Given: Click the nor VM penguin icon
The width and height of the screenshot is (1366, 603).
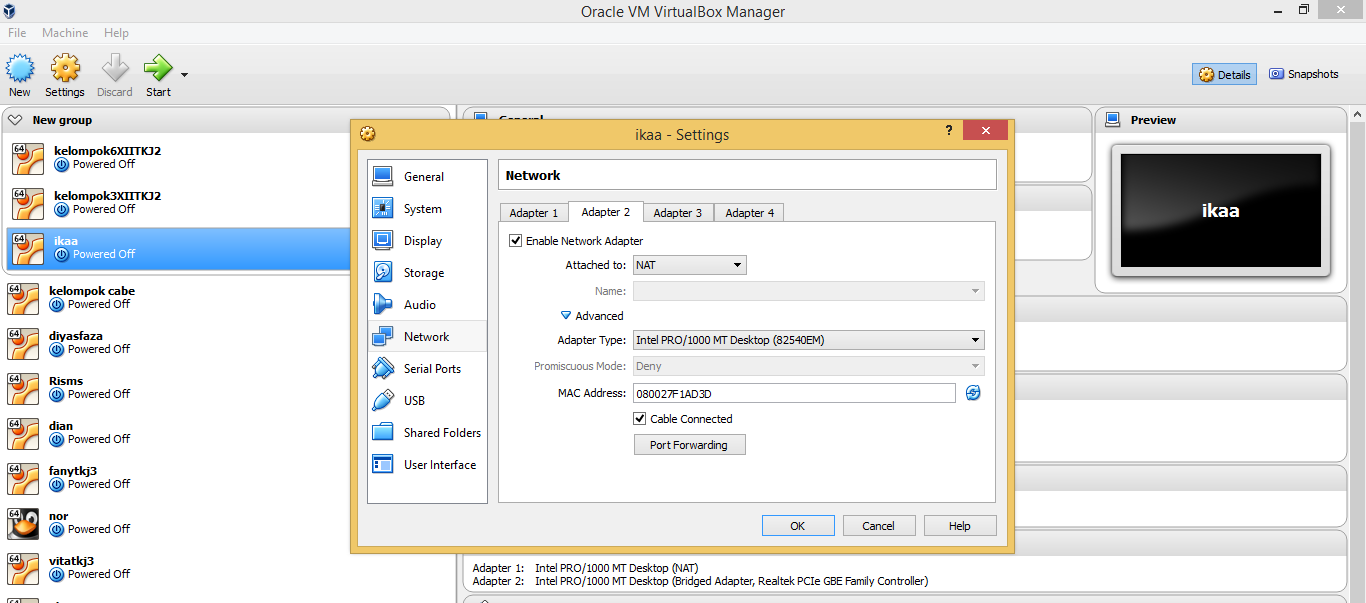Looking at the screenshot, I should [23, 523].
